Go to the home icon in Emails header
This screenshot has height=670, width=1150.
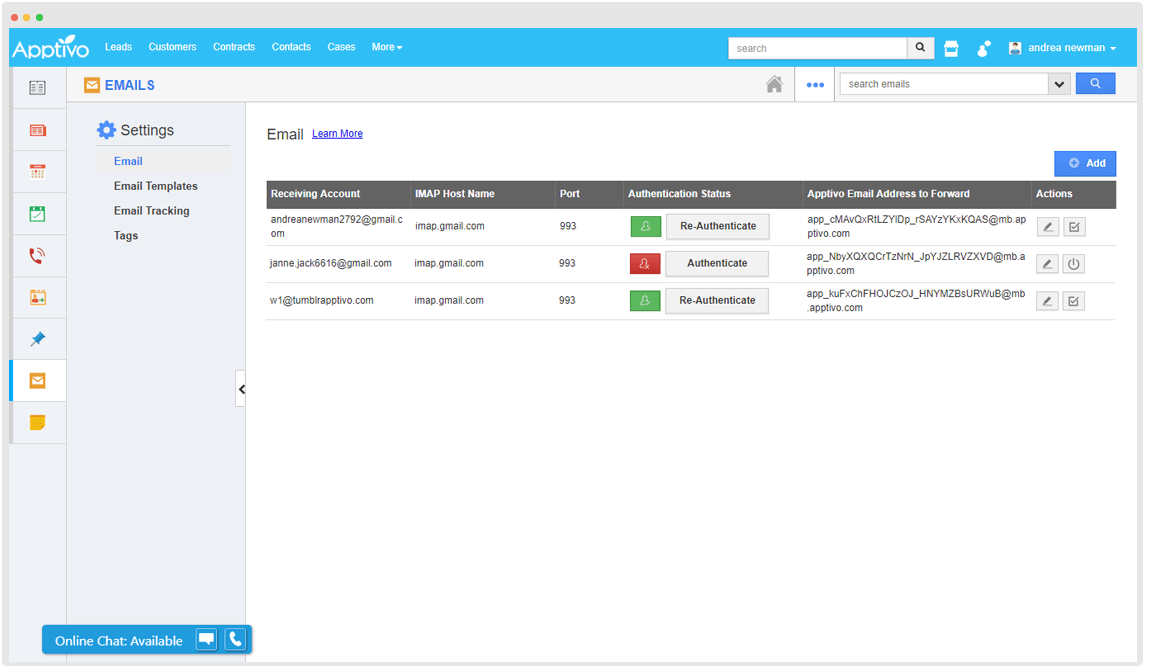pyautogui.click(x=774, y=85)
